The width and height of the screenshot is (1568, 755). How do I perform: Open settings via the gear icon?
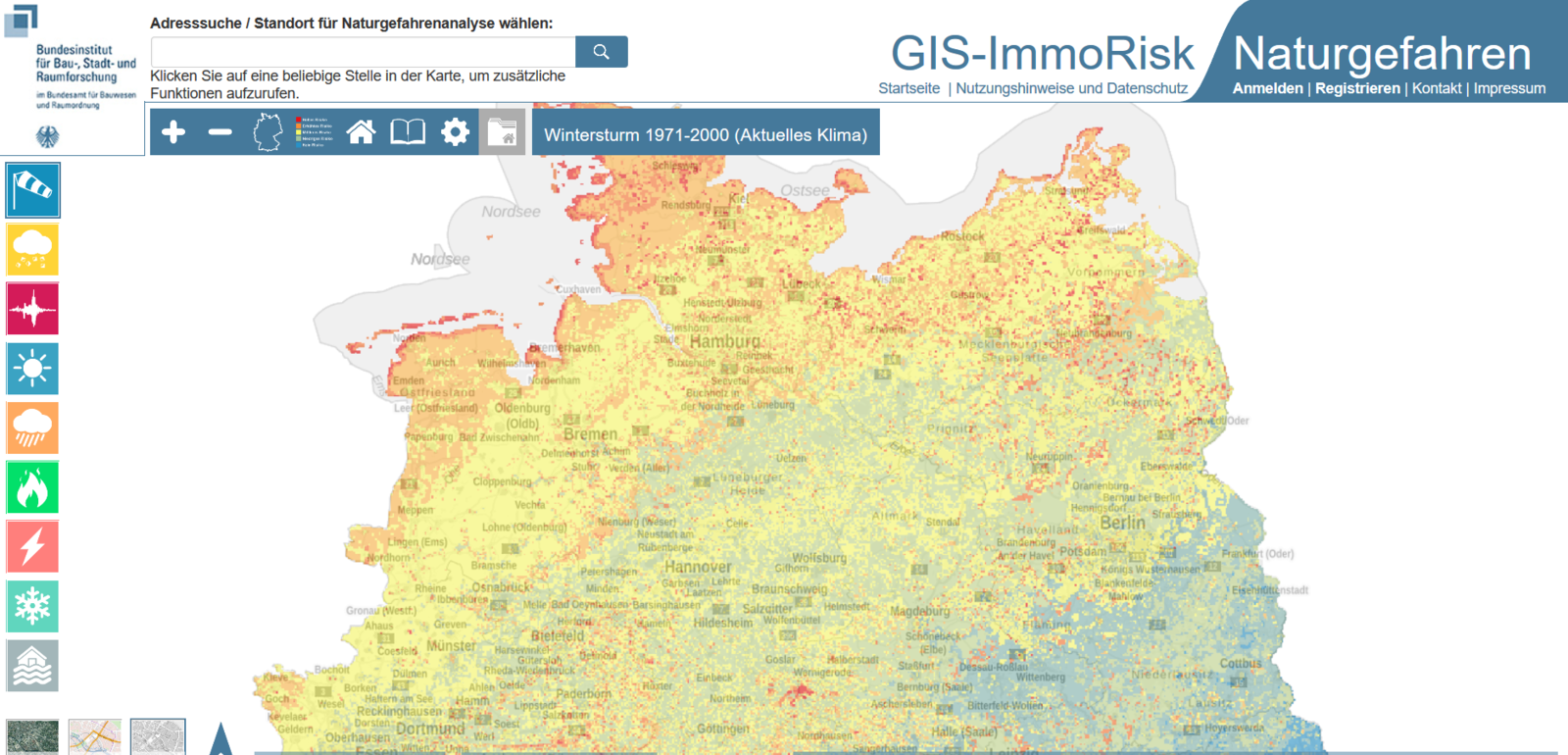[x=455, y=131]
